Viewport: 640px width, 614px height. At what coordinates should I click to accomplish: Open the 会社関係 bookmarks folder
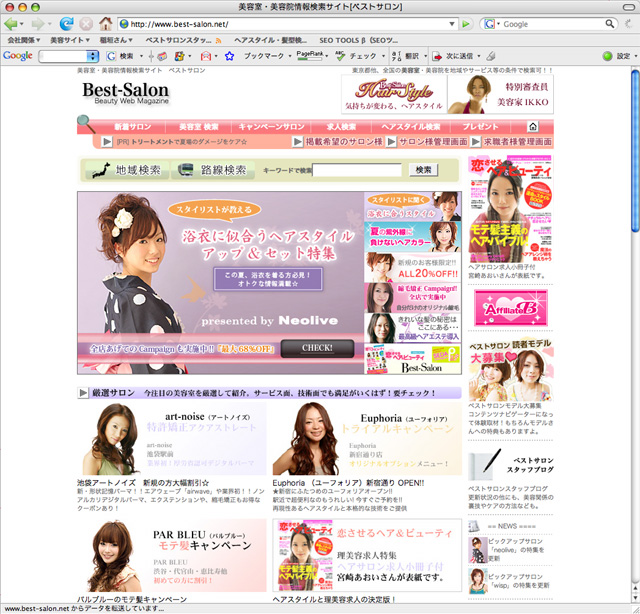tap(24, 40)
